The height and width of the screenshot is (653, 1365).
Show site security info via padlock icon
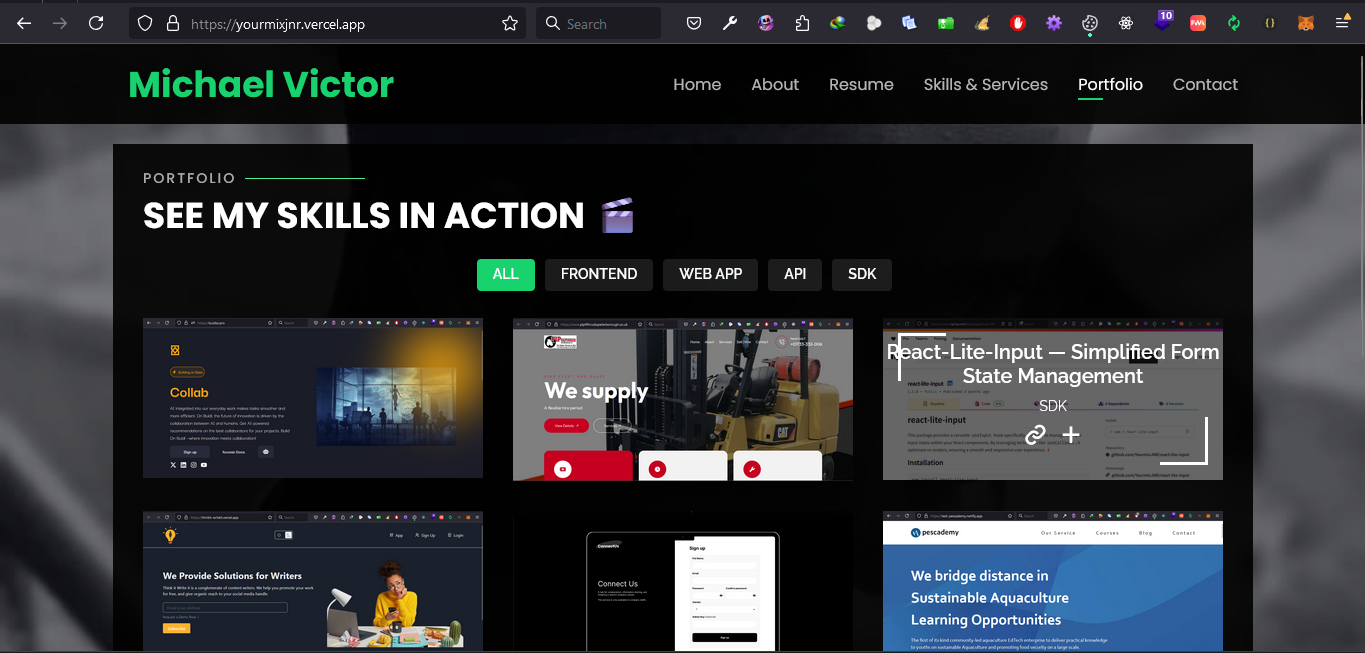(x=173, y=23)
